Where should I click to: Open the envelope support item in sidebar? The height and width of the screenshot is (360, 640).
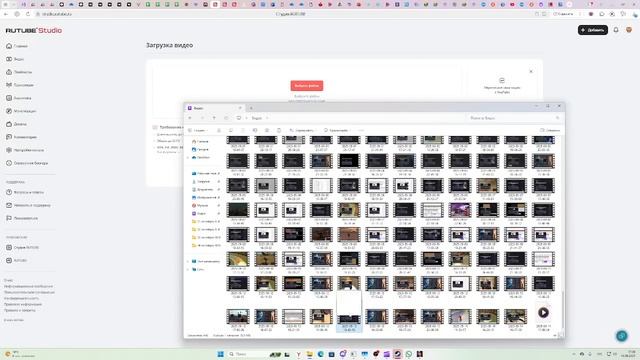click(28, 205)
